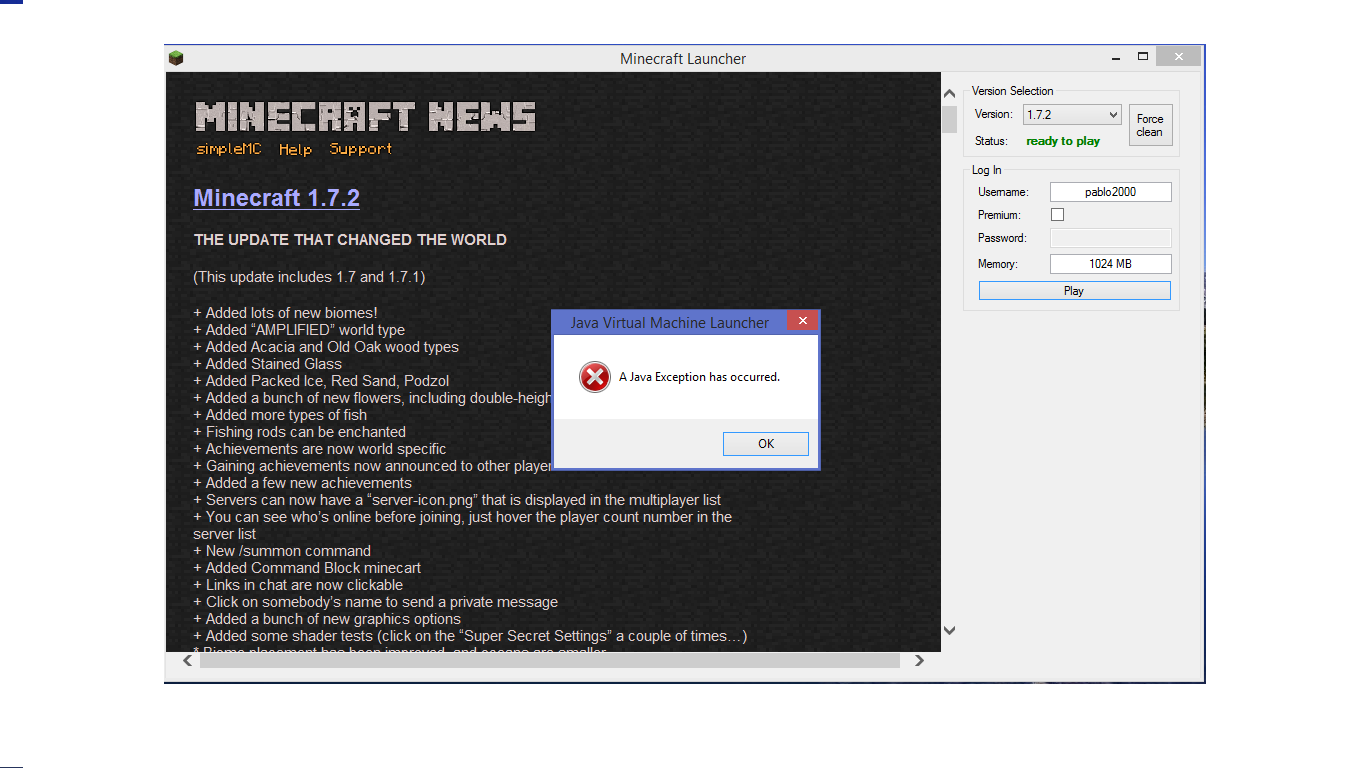The width and height of the screenshot is (1366, 768).
Task: Click '+ Added lots of new biomes!' line
Action: coord(285,313)
